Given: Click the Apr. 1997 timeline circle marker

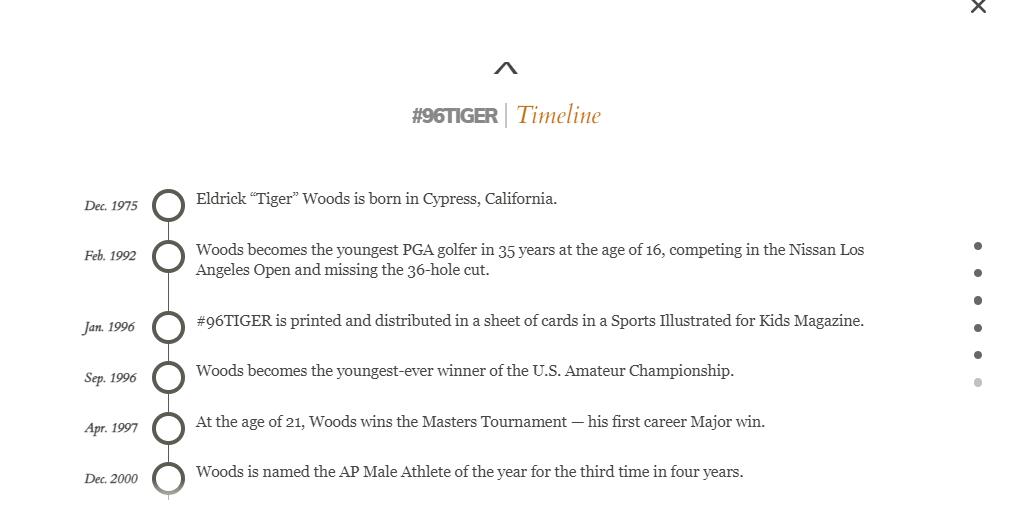Looking at the screenshot, I should click(169, 428).
